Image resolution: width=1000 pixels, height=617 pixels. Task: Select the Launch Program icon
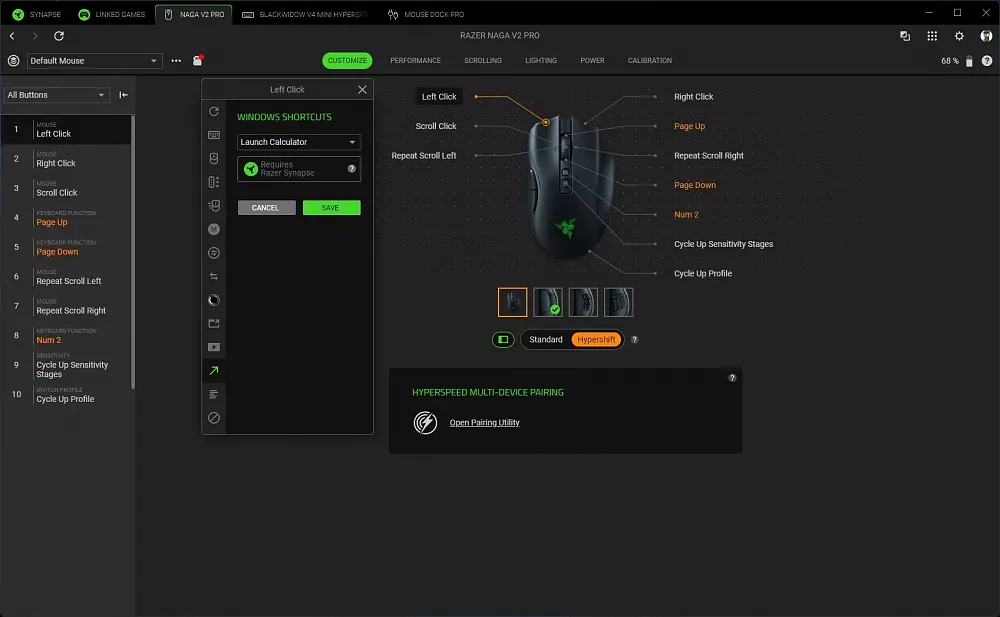tap(214, 323)
